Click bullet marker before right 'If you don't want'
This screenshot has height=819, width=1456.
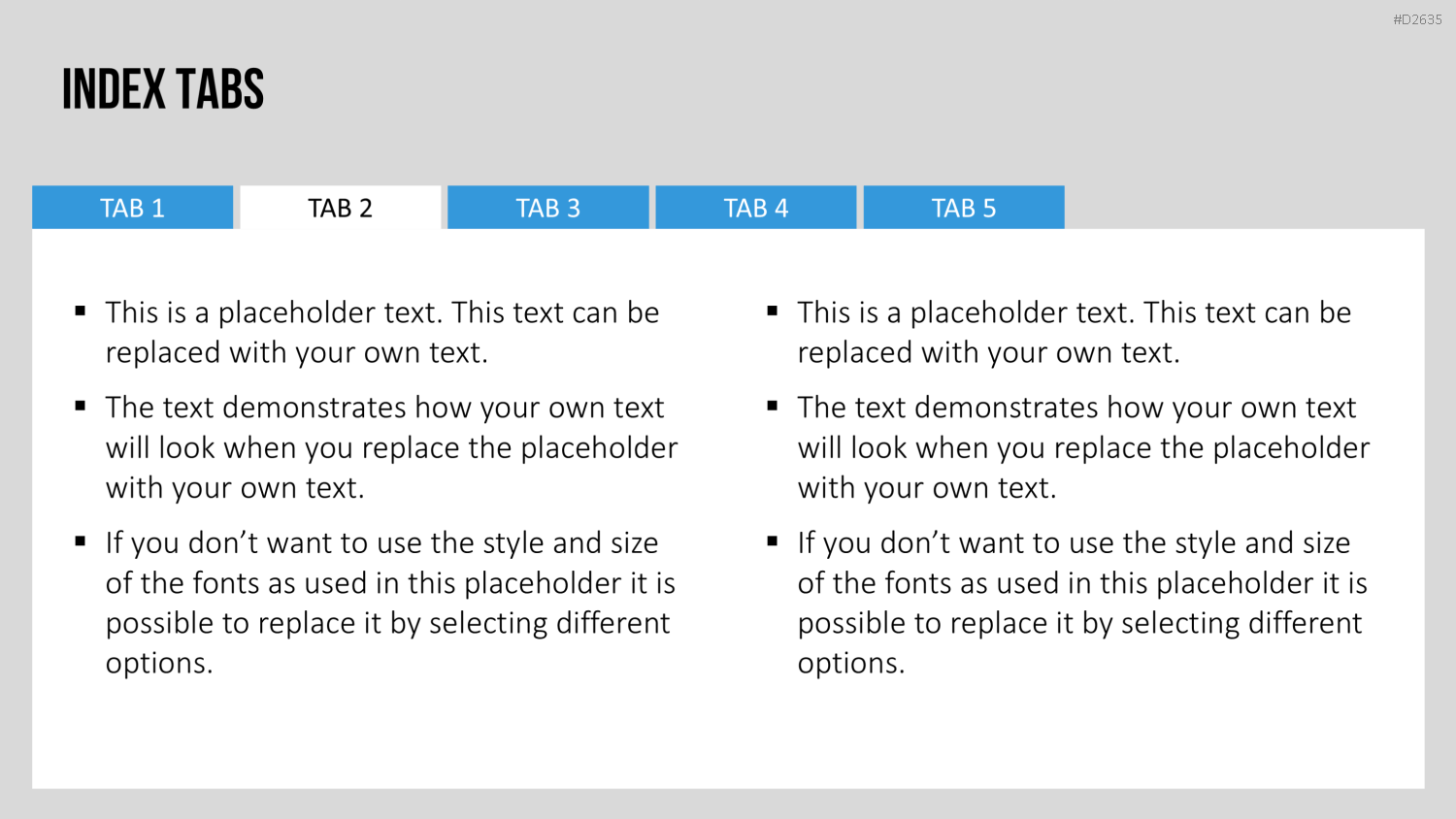coord(773,541)
